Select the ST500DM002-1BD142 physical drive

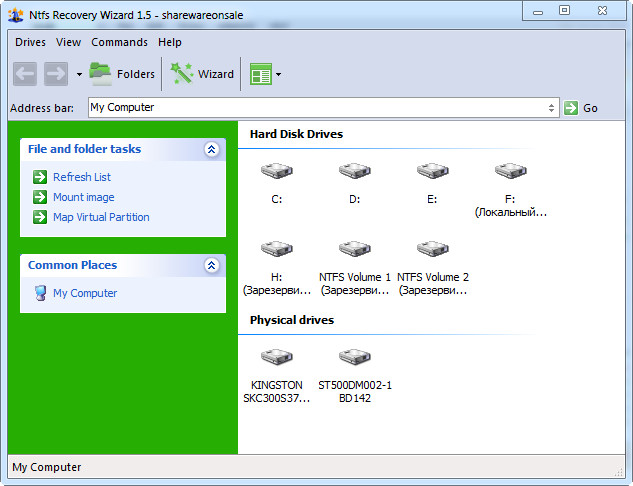(x=355, y=376)
